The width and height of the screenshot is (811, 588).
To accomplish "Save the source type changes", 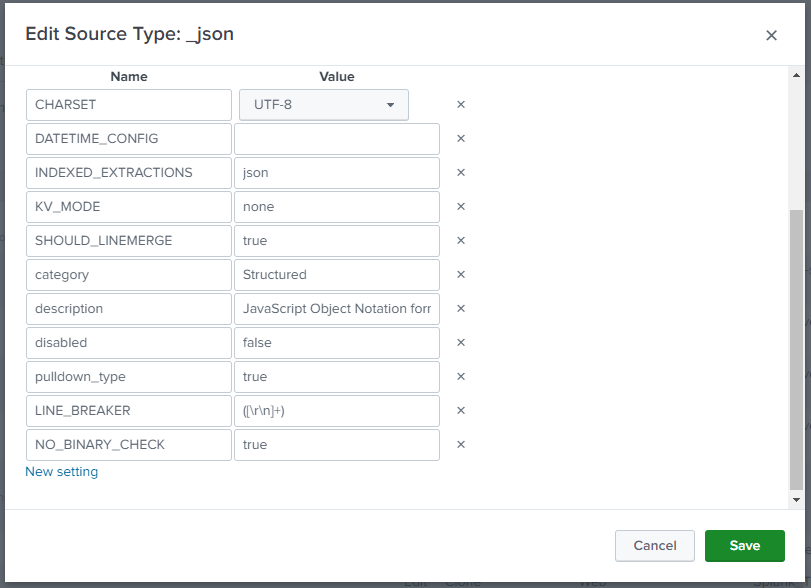I will tap(745, 546).
